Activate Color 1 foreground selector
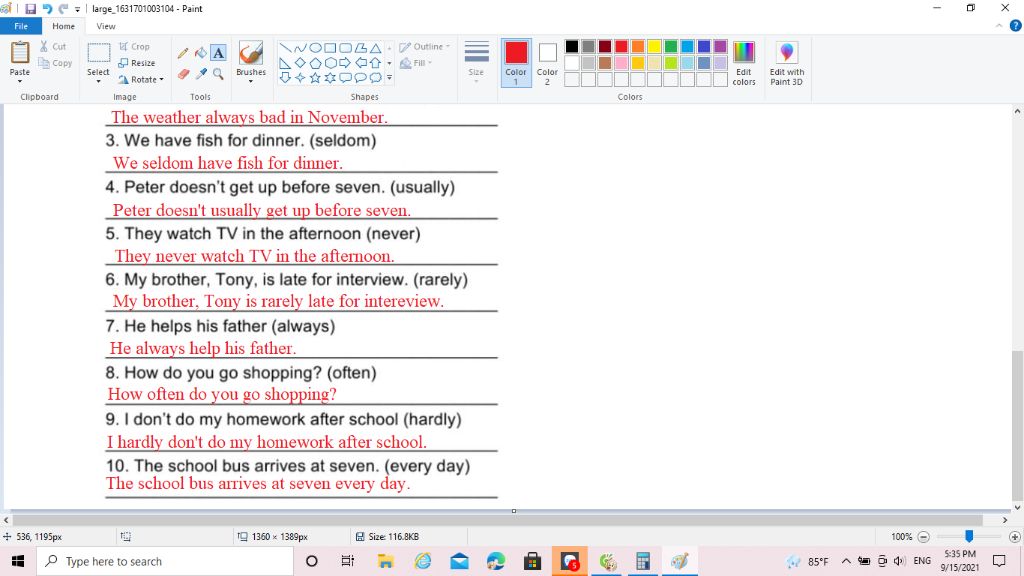This screenshot has height=576, width=1024. (x=516, y=63)
